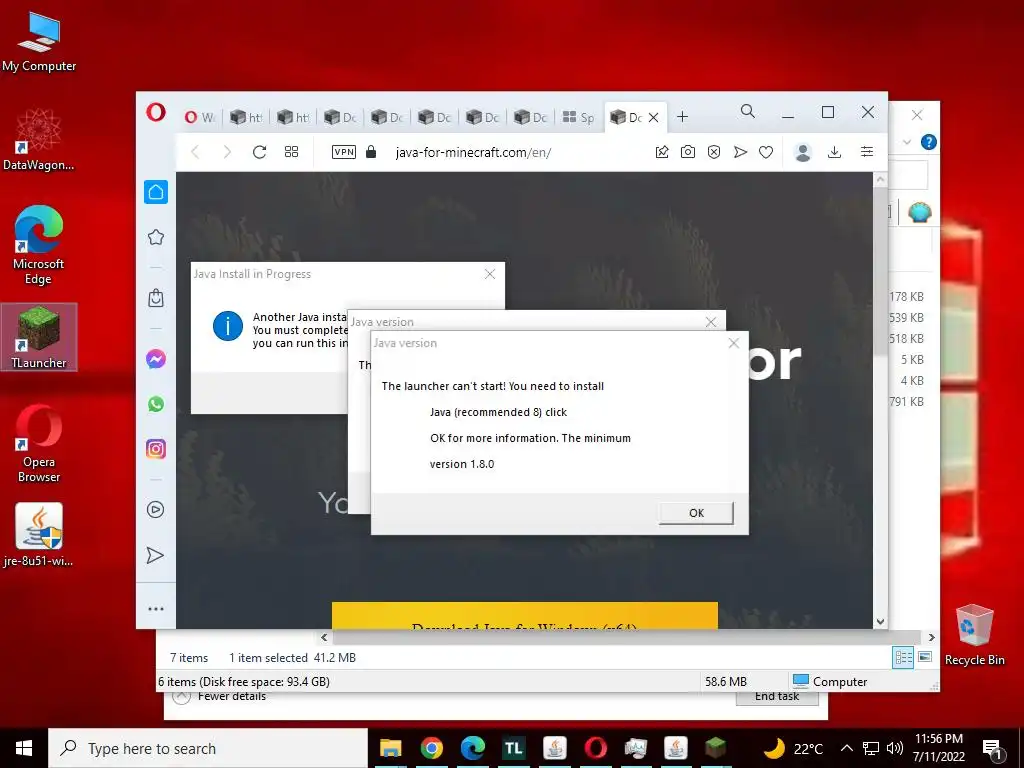This screenshot has width=1024, height=768.
Task: Open My Flow send icon in toolbar
Action: point(740,152)
